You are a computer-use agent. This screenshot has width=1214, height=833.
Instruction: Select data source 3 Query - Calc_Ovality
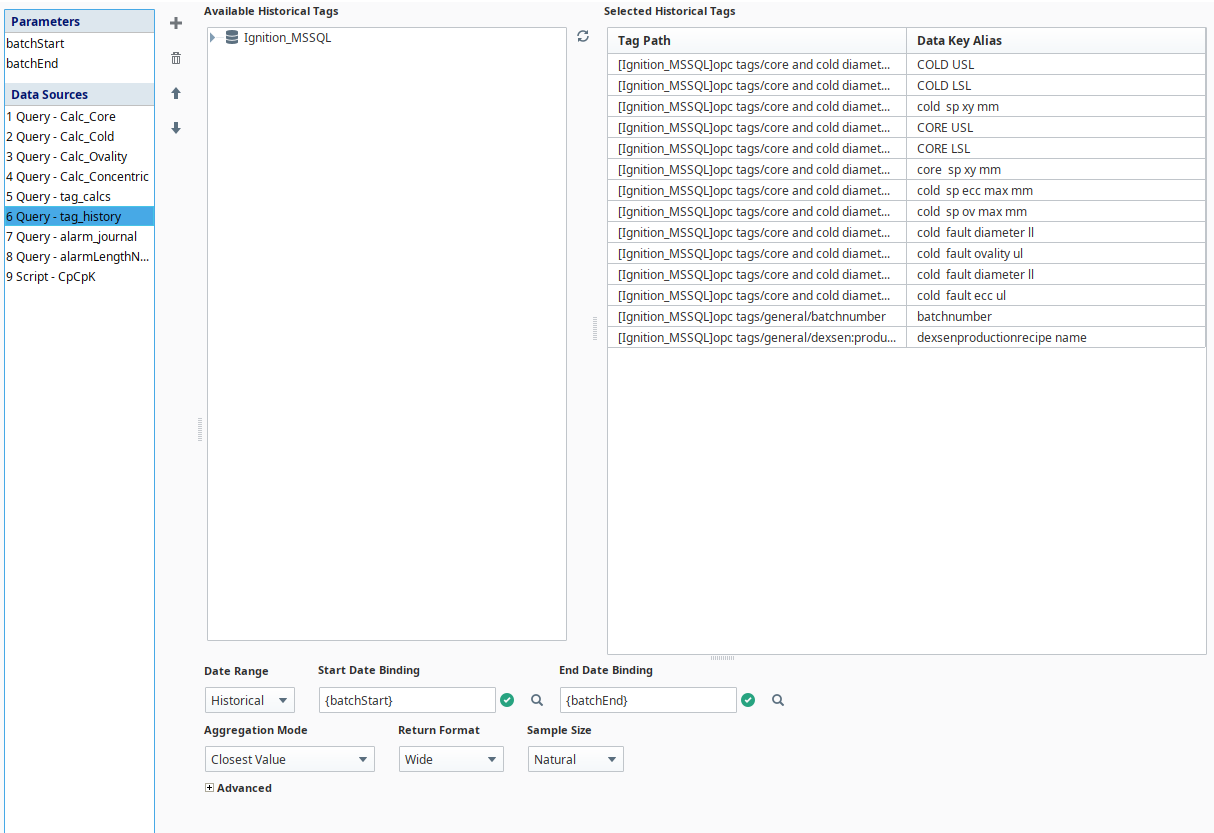(80, 156)
